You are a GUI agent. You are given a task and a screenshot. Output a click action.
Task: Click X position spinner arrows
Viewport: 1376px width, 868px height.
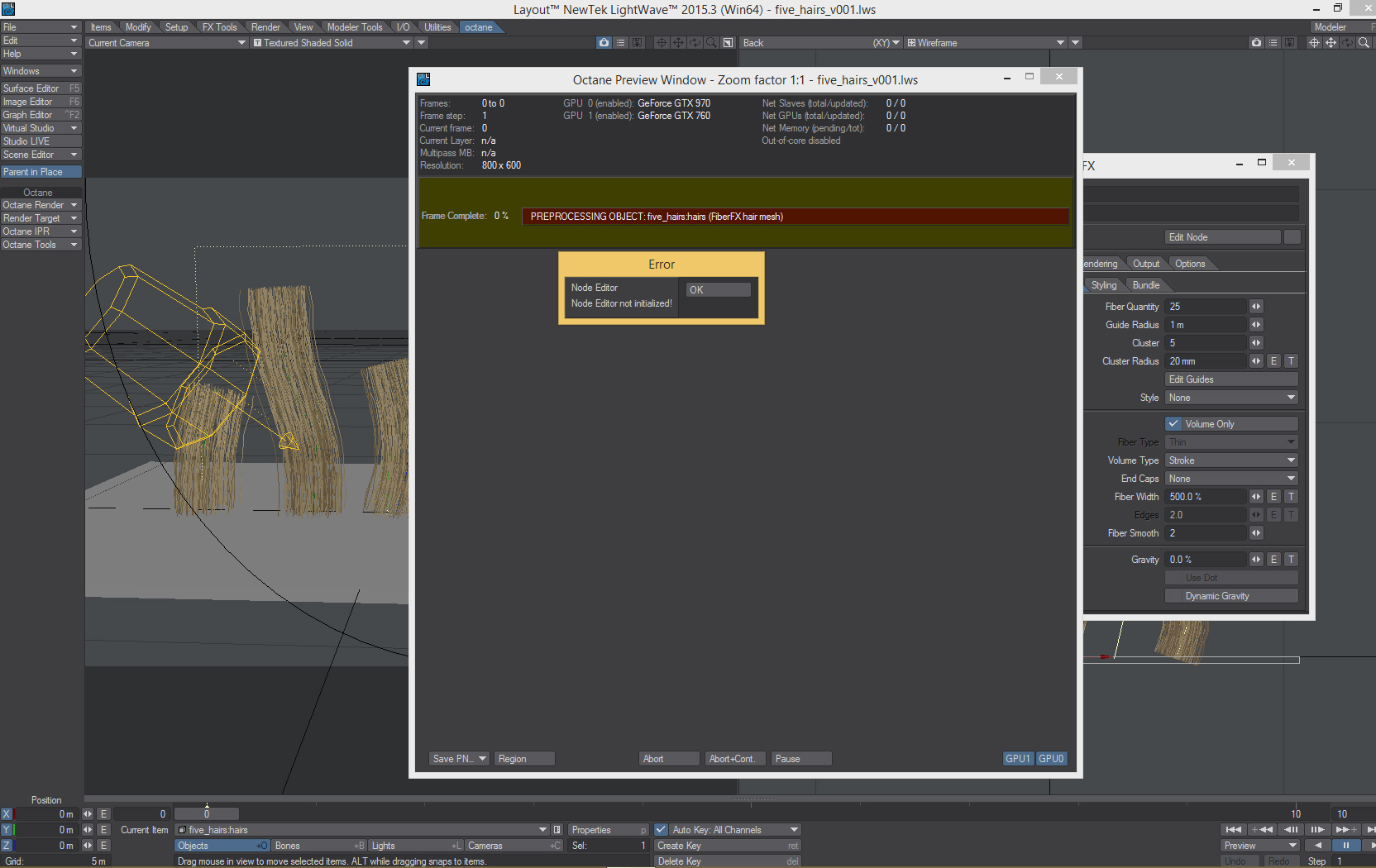88,814
